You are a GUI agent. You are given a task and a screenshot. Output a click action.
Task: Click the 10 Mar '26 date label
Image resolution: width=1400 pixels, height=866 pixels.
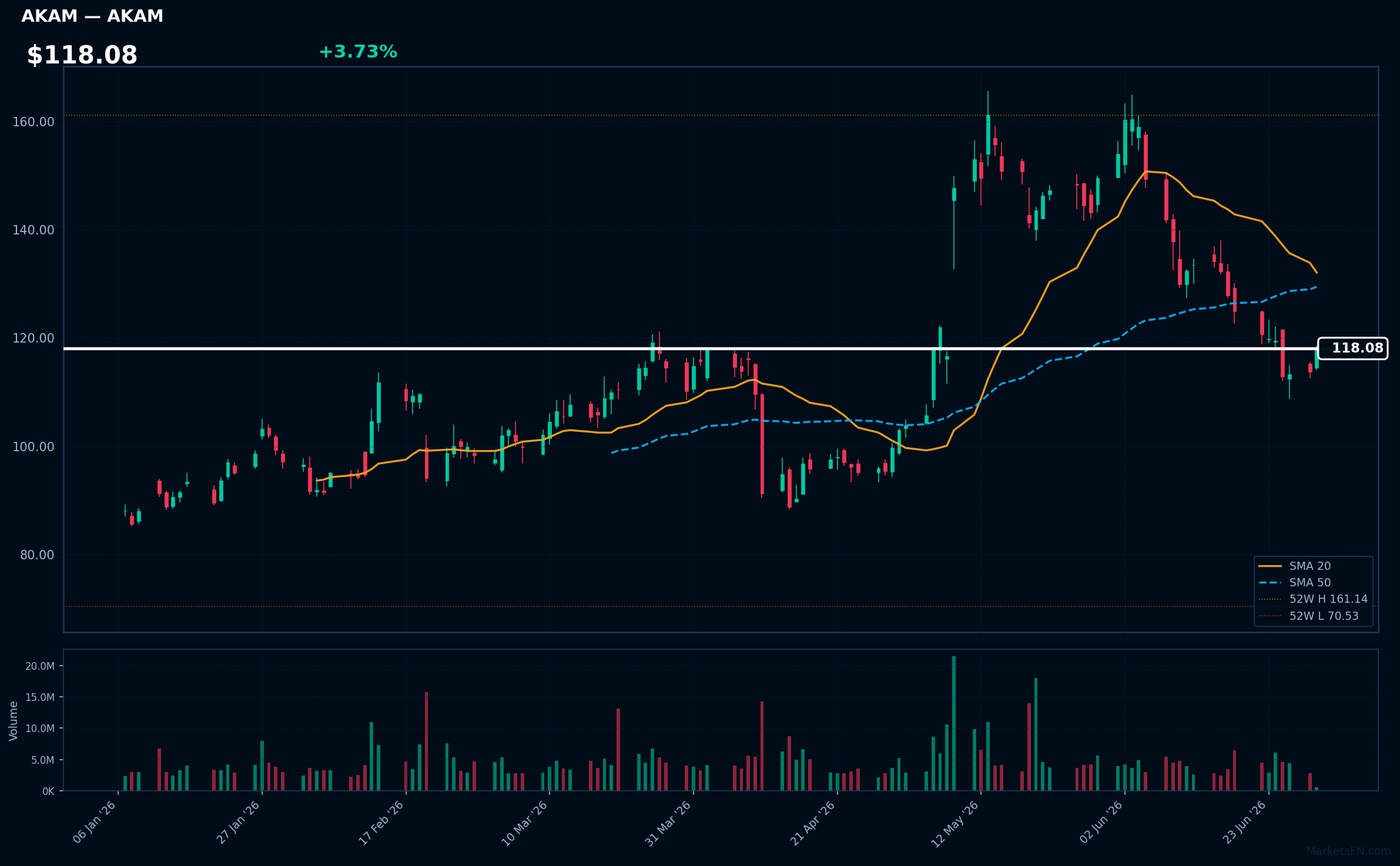(x=525, y=823)
